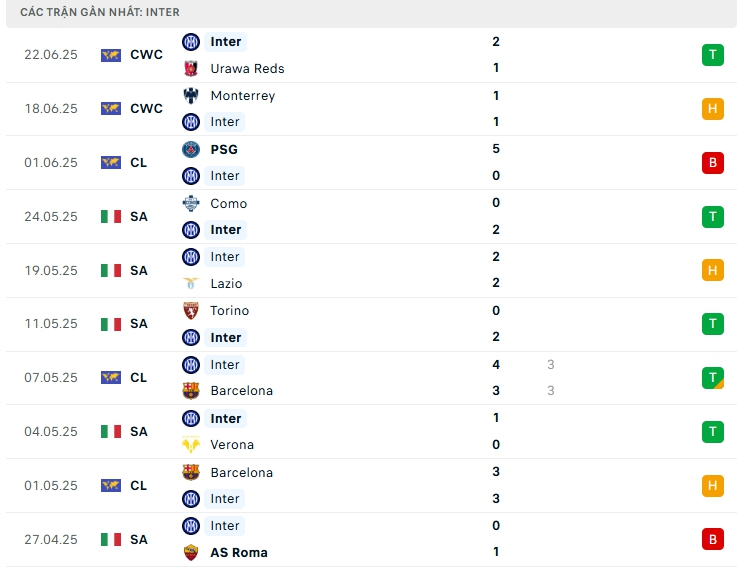This screenshot has width=750, height=575.
Task: Click the CL label on 01.06.25 row
Action: click(138, 162)
